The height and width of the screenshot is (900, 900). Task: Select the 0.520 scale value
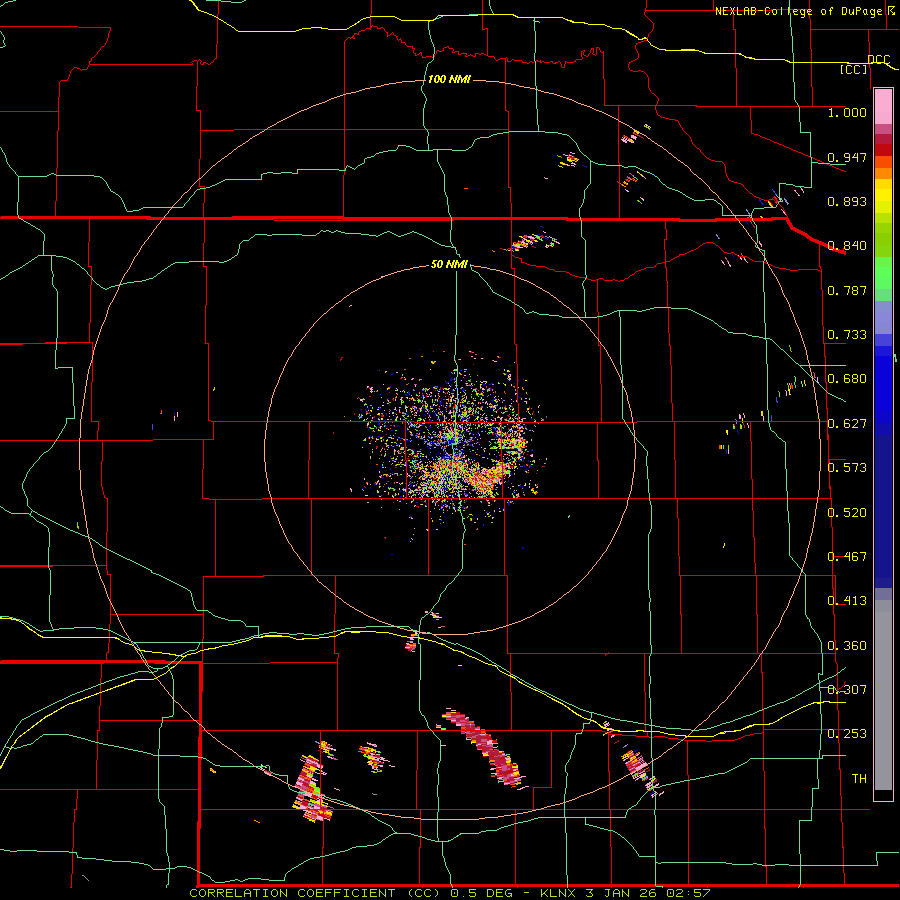pyautogui.click(x=847, y=513)
